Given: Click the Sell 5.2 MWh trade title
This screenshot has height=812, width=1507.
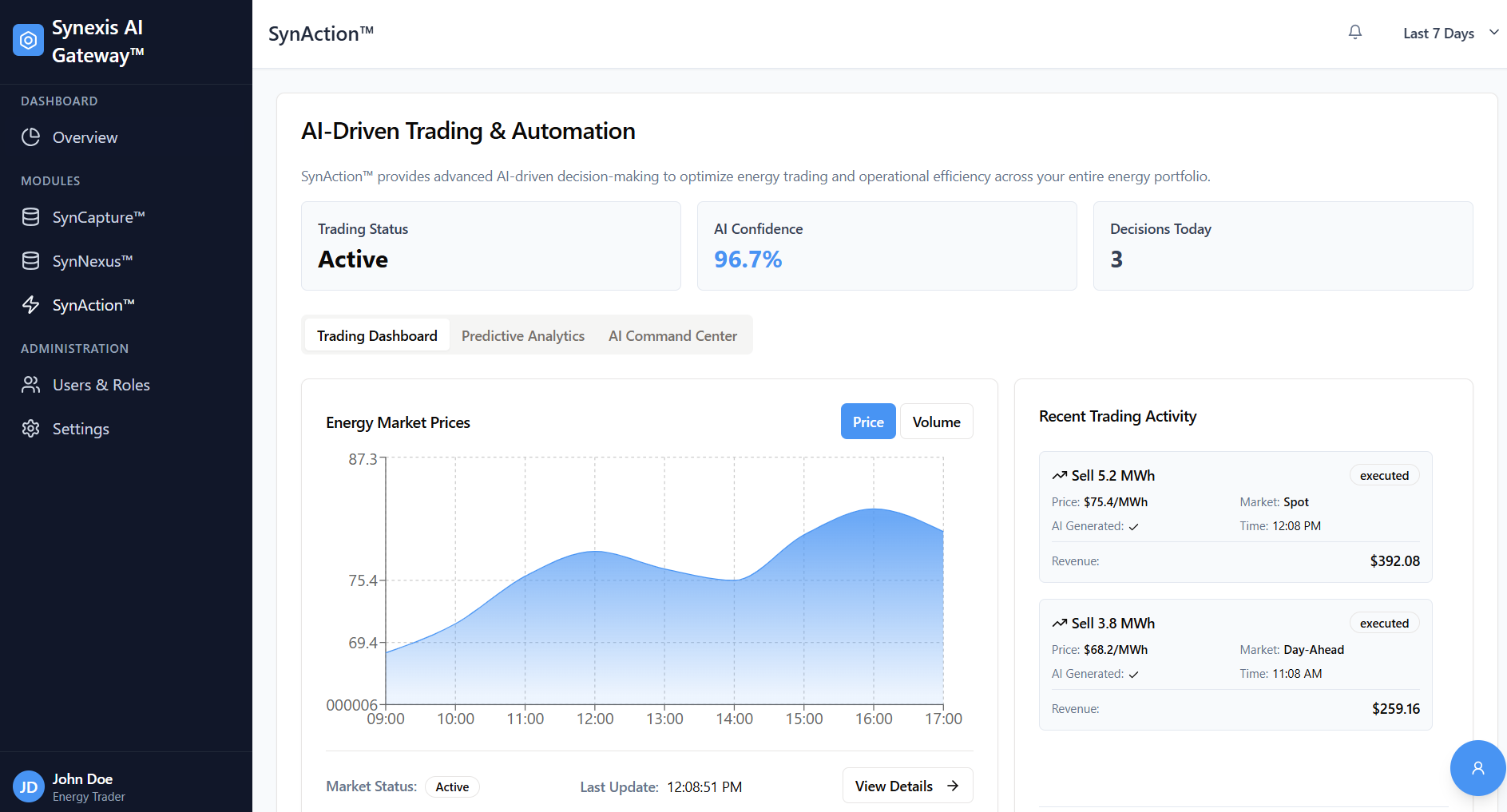Looking at the screenshot, I should pos(1113,476).
